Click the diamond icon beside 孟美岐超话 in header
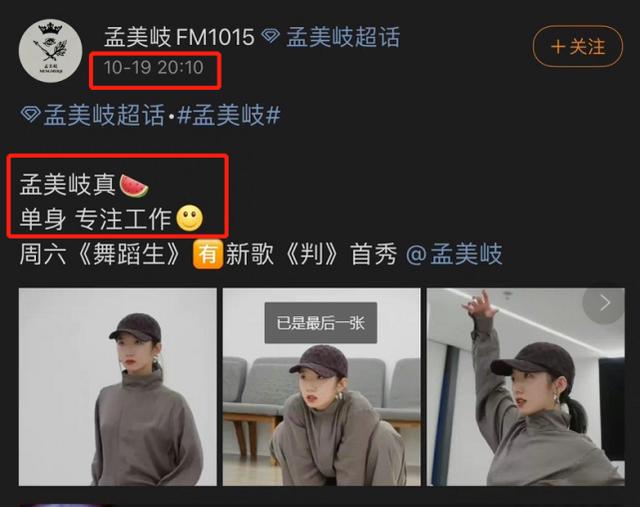Viewport: 640px width, 507px height. [270, 36]
